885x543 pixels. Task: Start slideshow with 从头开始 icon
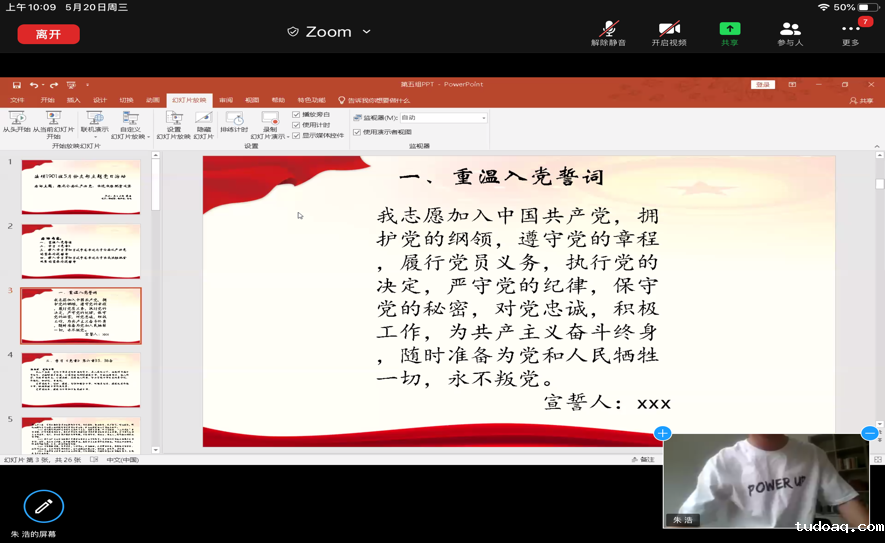pyautogui.click(x=16, y=119)
